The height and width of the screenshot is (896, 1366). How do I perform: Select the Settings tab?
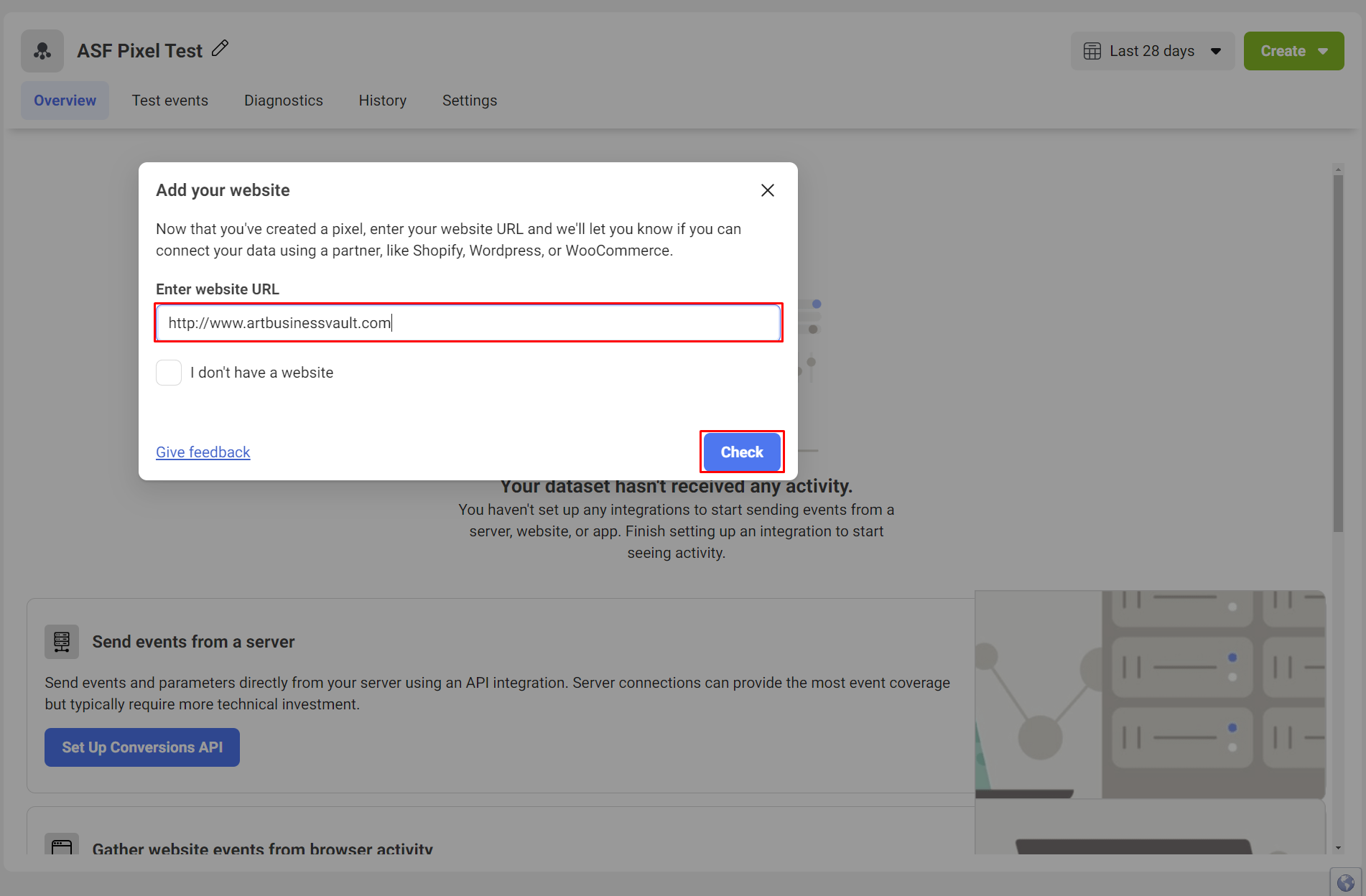pyautogui.click(x=470, y=101)
